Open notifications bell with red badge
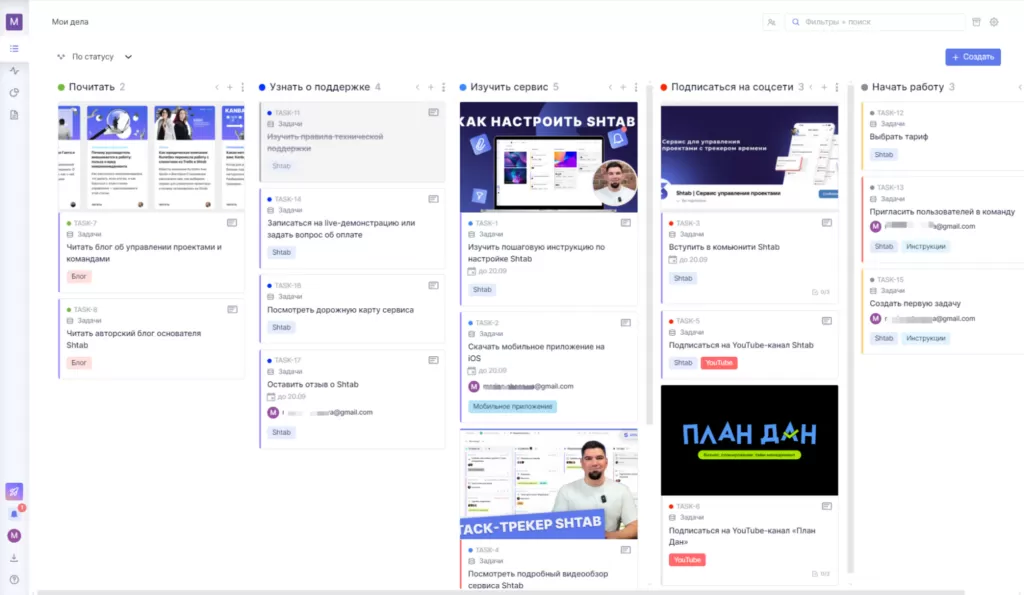This screenshot has width=1024, height=595. click(x=14, y=513)
